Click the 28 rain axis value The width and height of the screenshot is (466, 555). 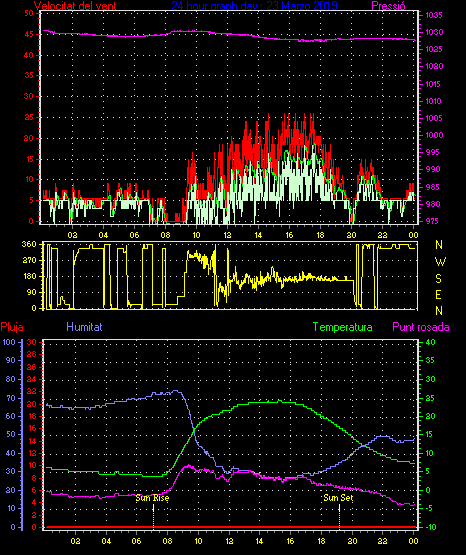tap(32, 354)
